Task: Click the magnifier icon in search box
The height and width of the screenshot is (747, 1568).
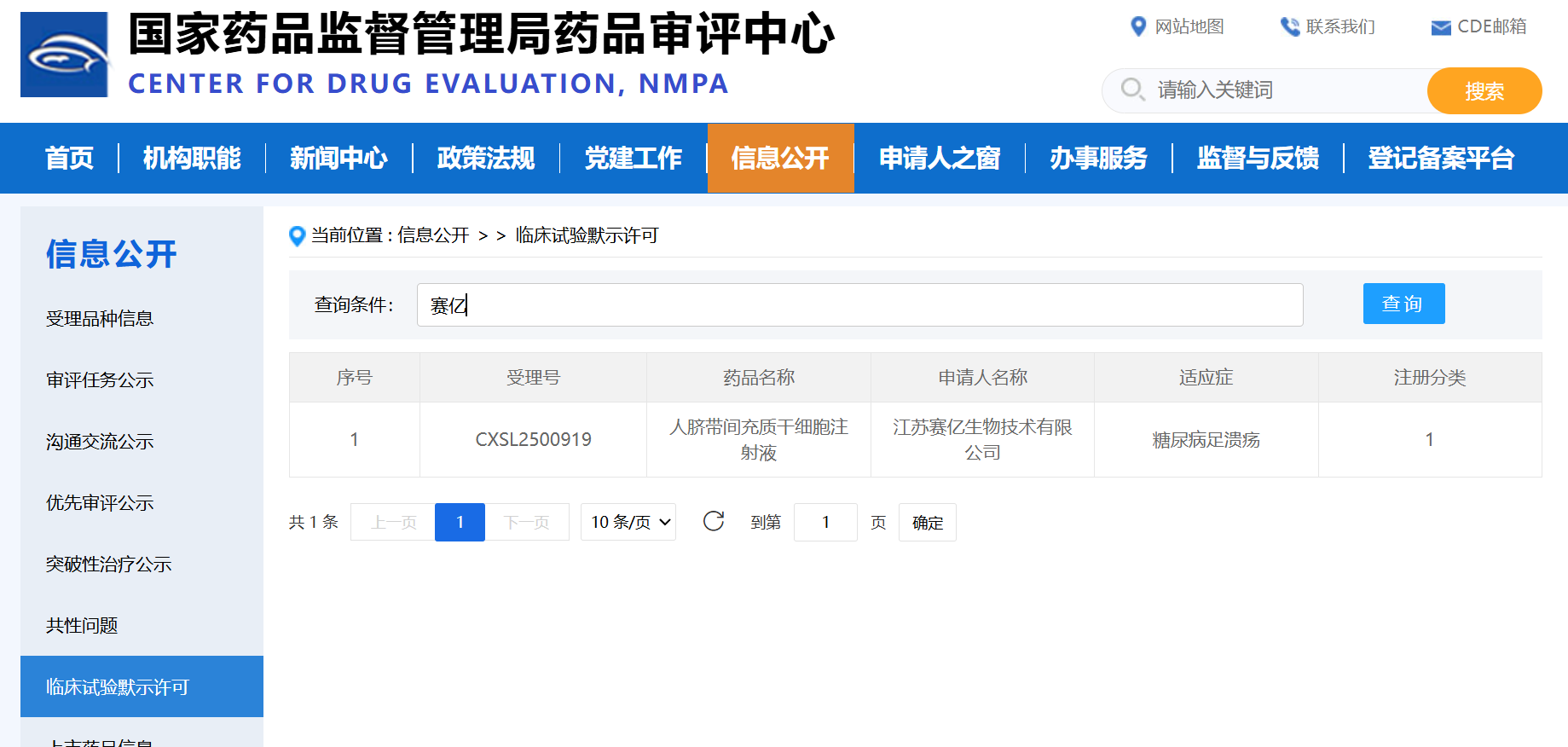Action: tap(1132, 90)
